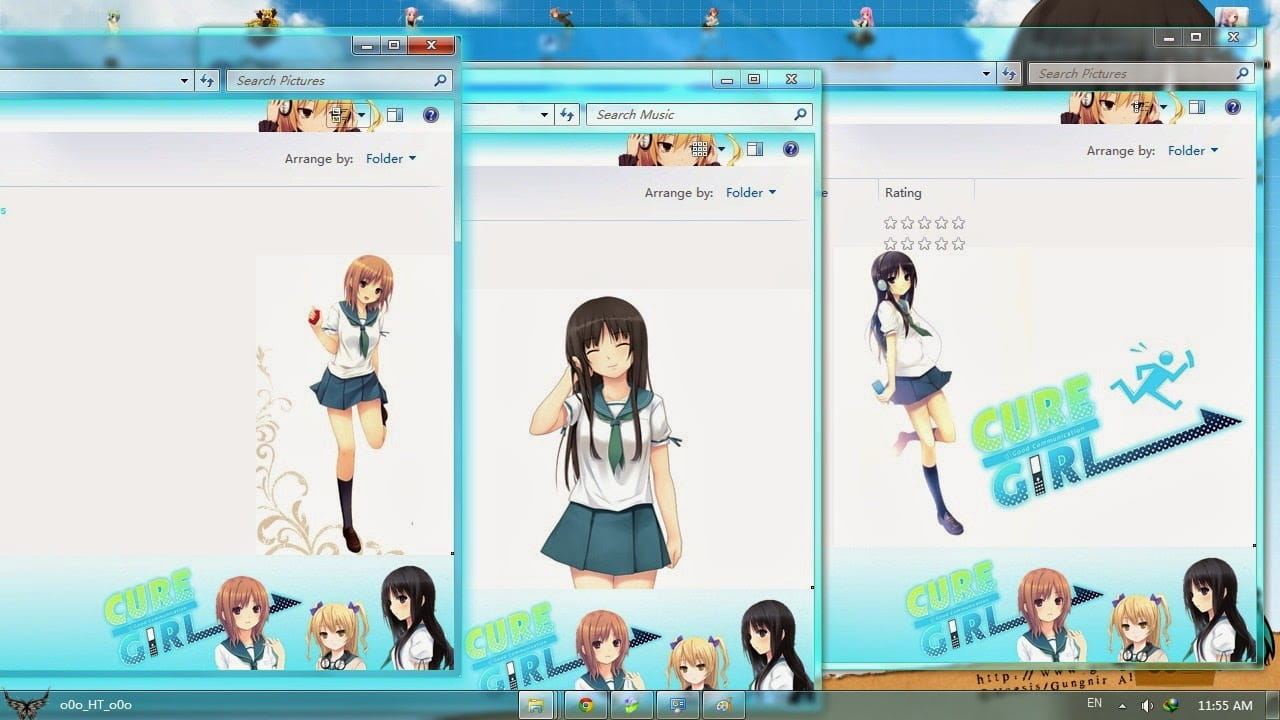Expand the address history in the active Pictures window
Screen dimensions: 1280x720
184,81
